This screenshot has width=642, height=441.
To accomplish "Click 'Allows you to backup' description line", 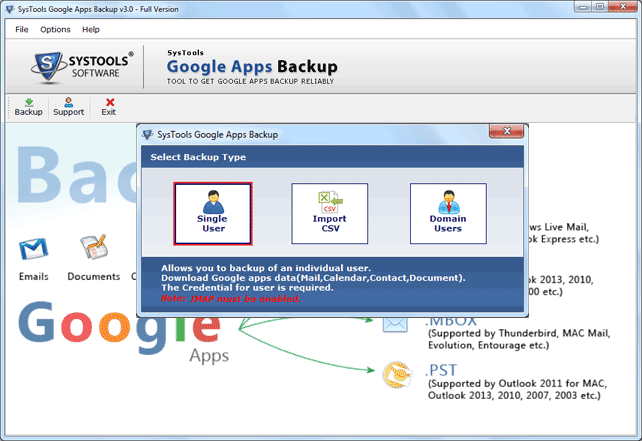I will coord(266,268).
